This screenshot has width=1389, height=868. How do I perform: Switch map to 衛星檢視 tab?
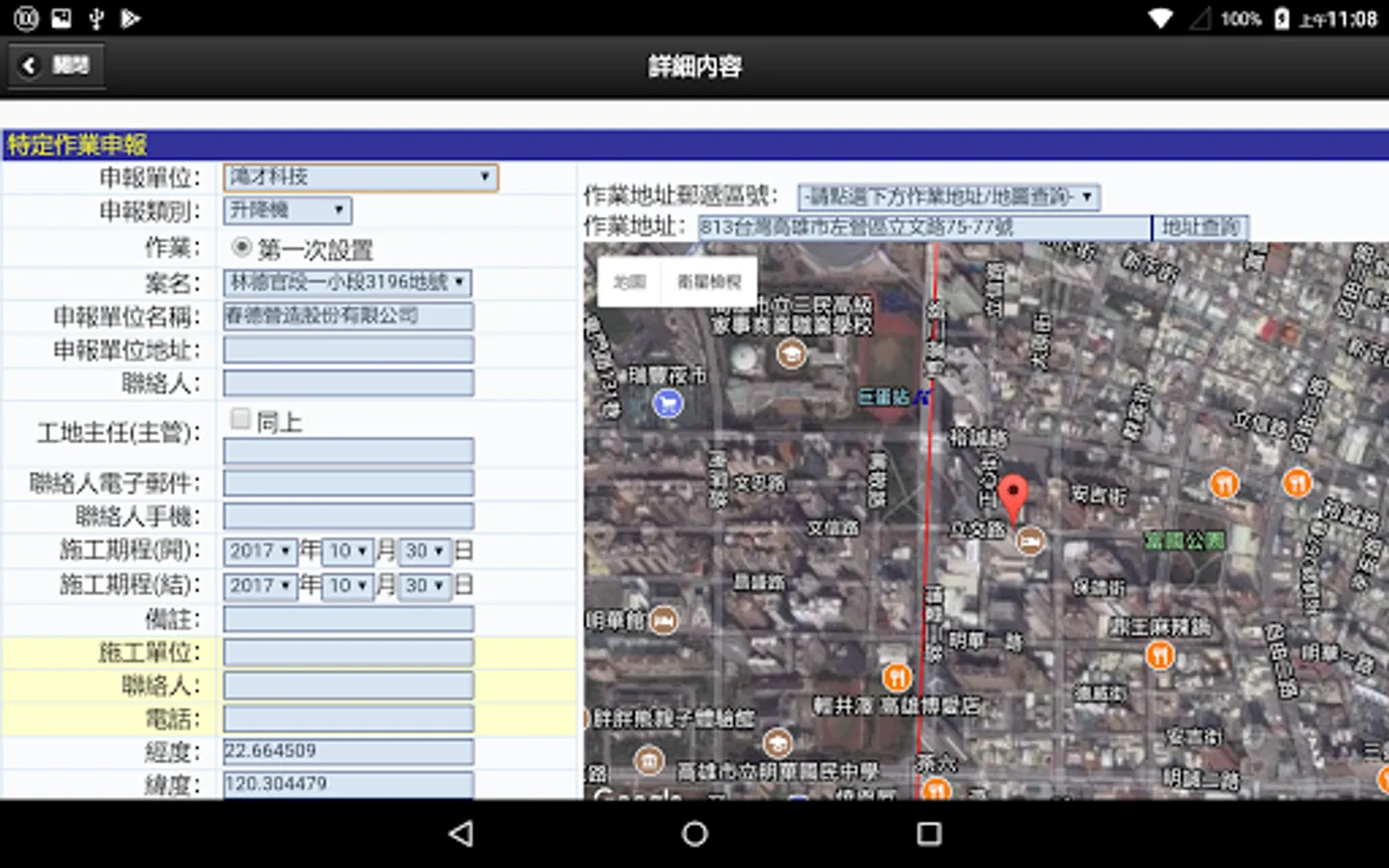point(709,282)
